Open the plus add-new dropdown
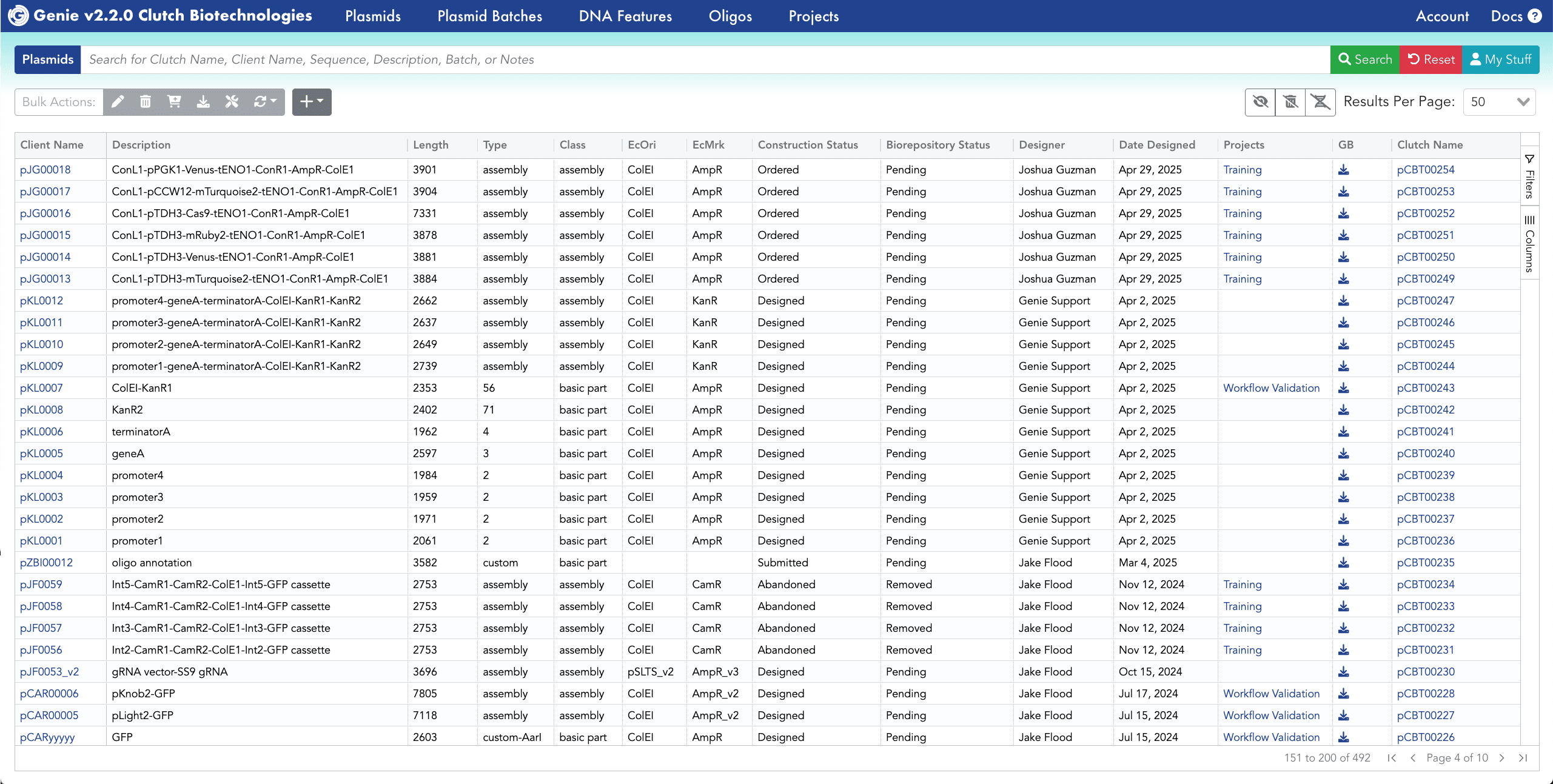 click(312, 102)
